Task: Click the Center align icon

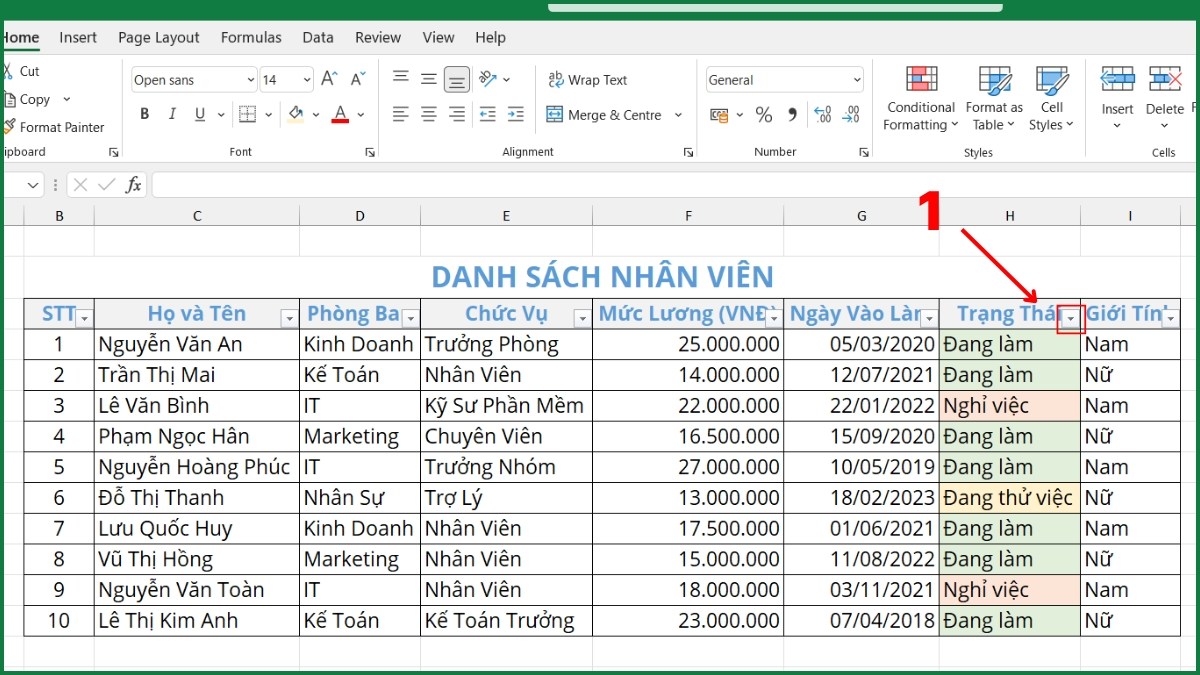Action: (428, 115)
